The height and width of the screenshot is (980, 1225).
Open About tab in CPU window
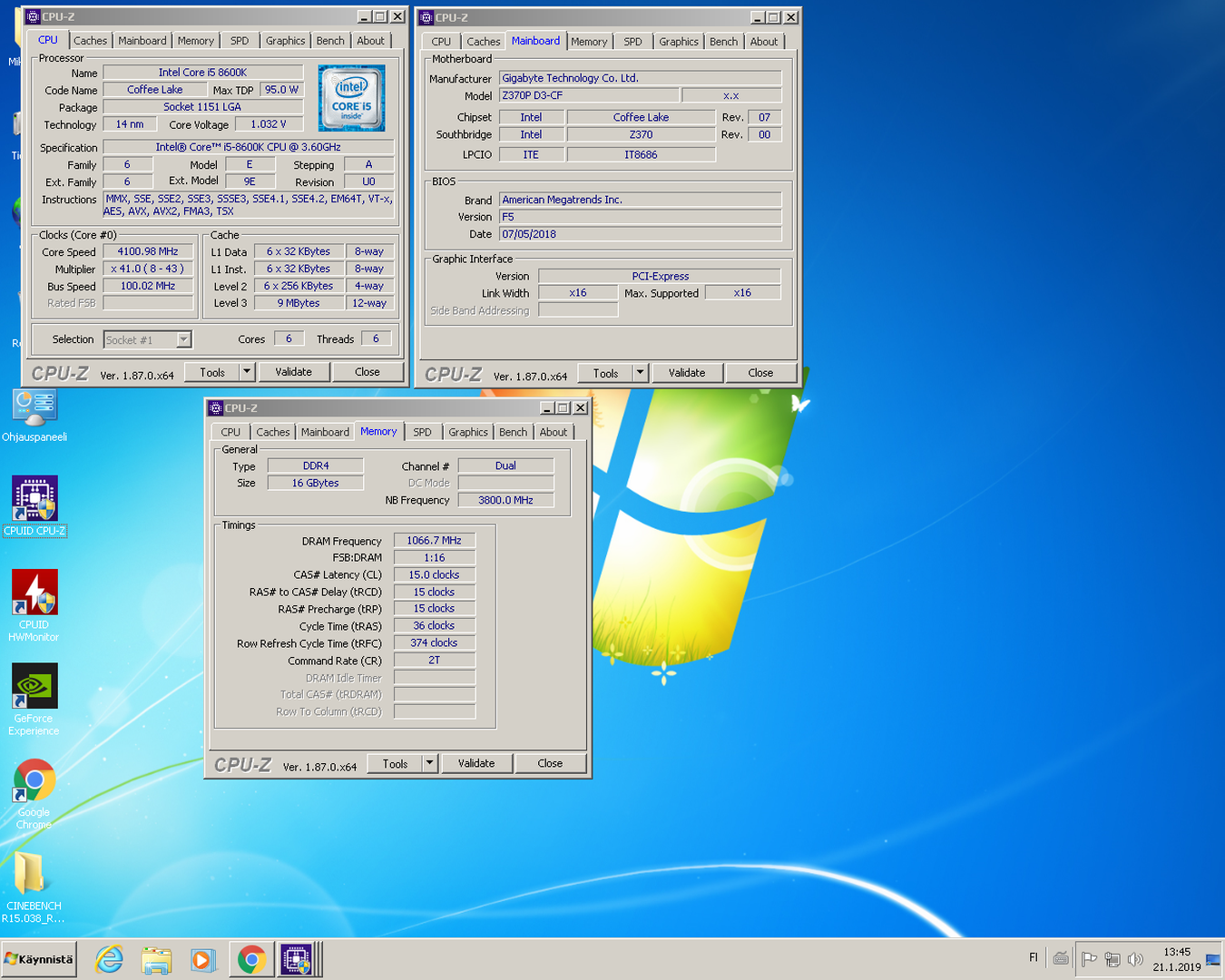point(370,41)
